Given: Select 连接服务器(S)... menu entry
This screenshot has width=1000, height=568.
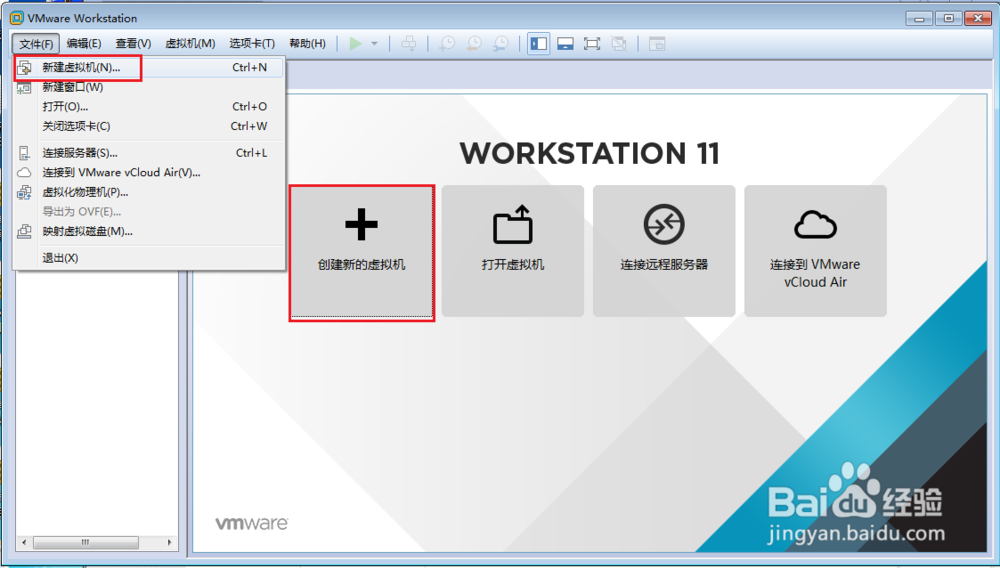Looking at the screenshot, I should [149, 153].
